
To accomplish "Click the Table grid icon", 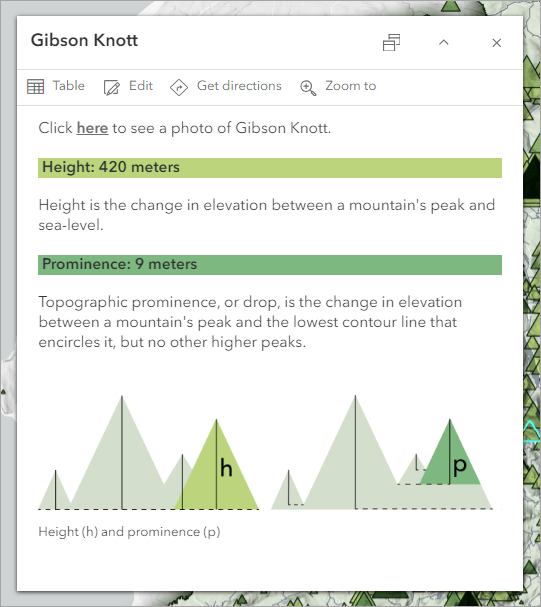I will [x=36, y=86].
